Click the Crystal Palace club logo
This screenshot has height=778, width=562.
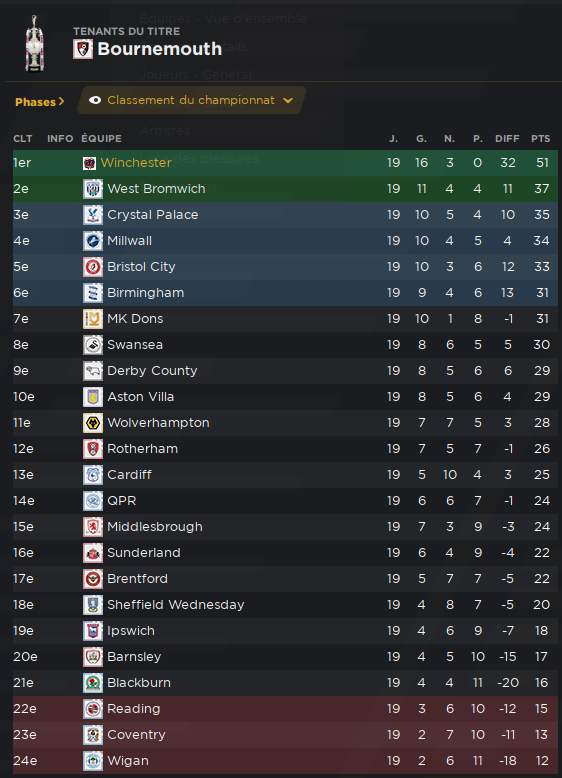click(x=93, y=215)
